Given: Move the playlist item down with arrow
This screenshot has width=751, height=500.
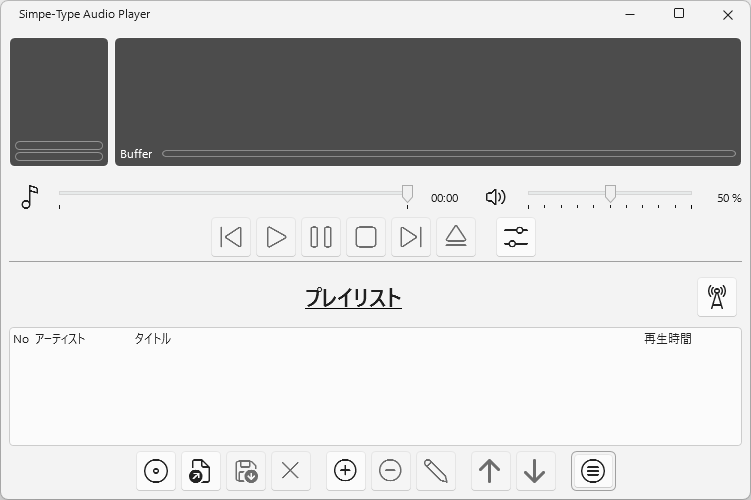Looking at the screenshot, I should pos(535,471).
